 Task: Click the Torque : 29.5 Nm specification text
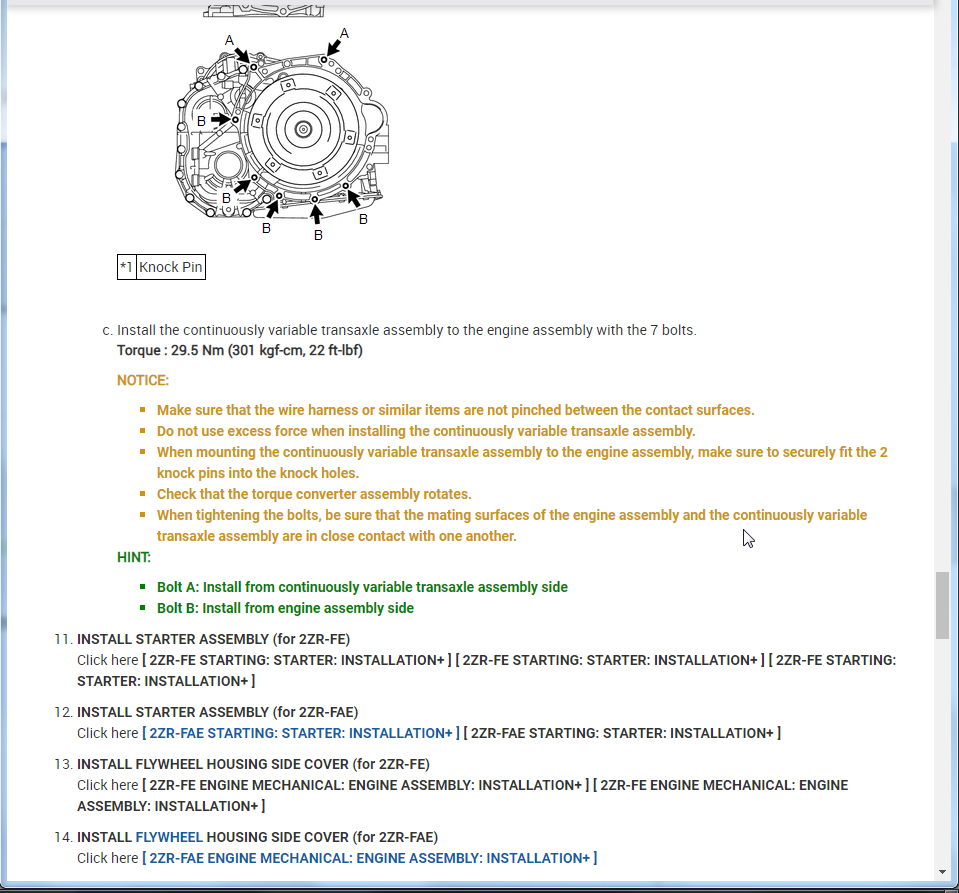[240, 350]
